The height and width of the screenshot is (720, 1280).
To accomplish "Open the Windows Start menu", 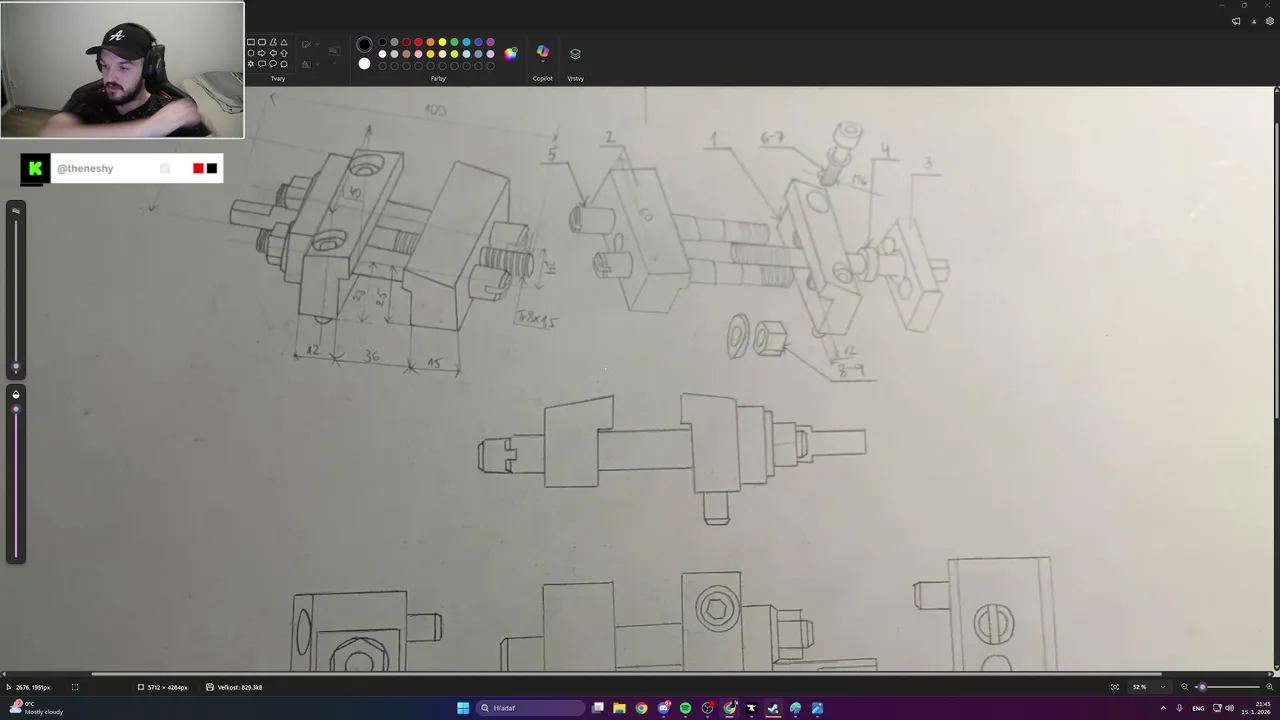I will tap(463, 708).
